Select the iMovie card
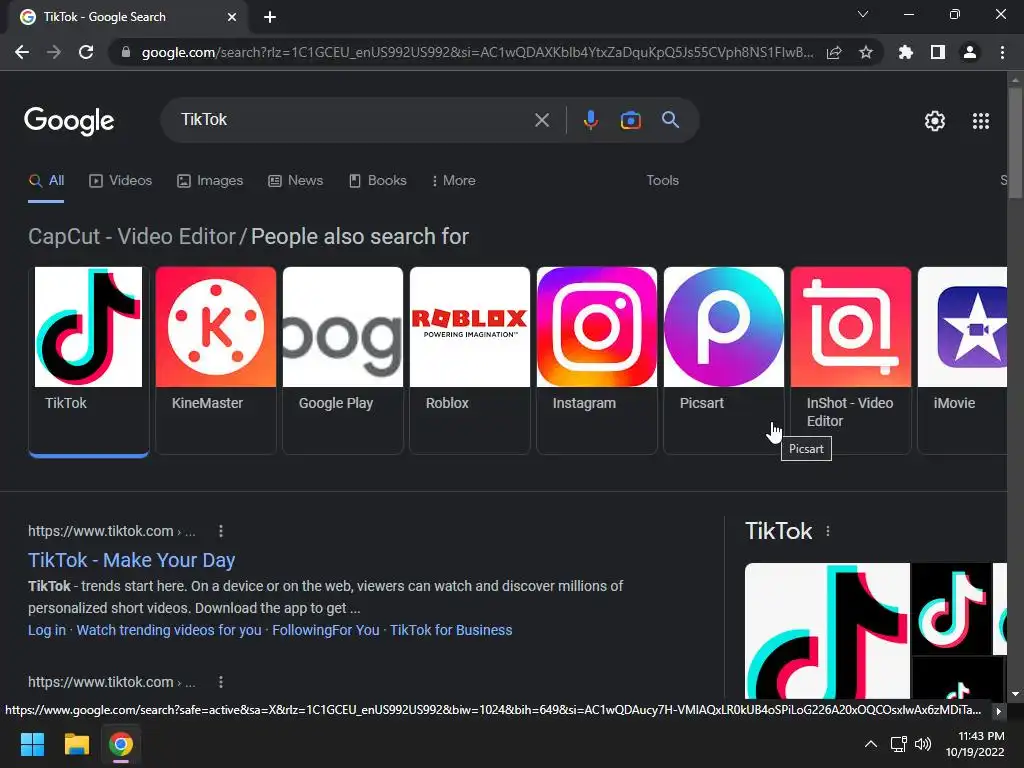The width and height of the screenshot is (1024, 768). pos(962,360)
